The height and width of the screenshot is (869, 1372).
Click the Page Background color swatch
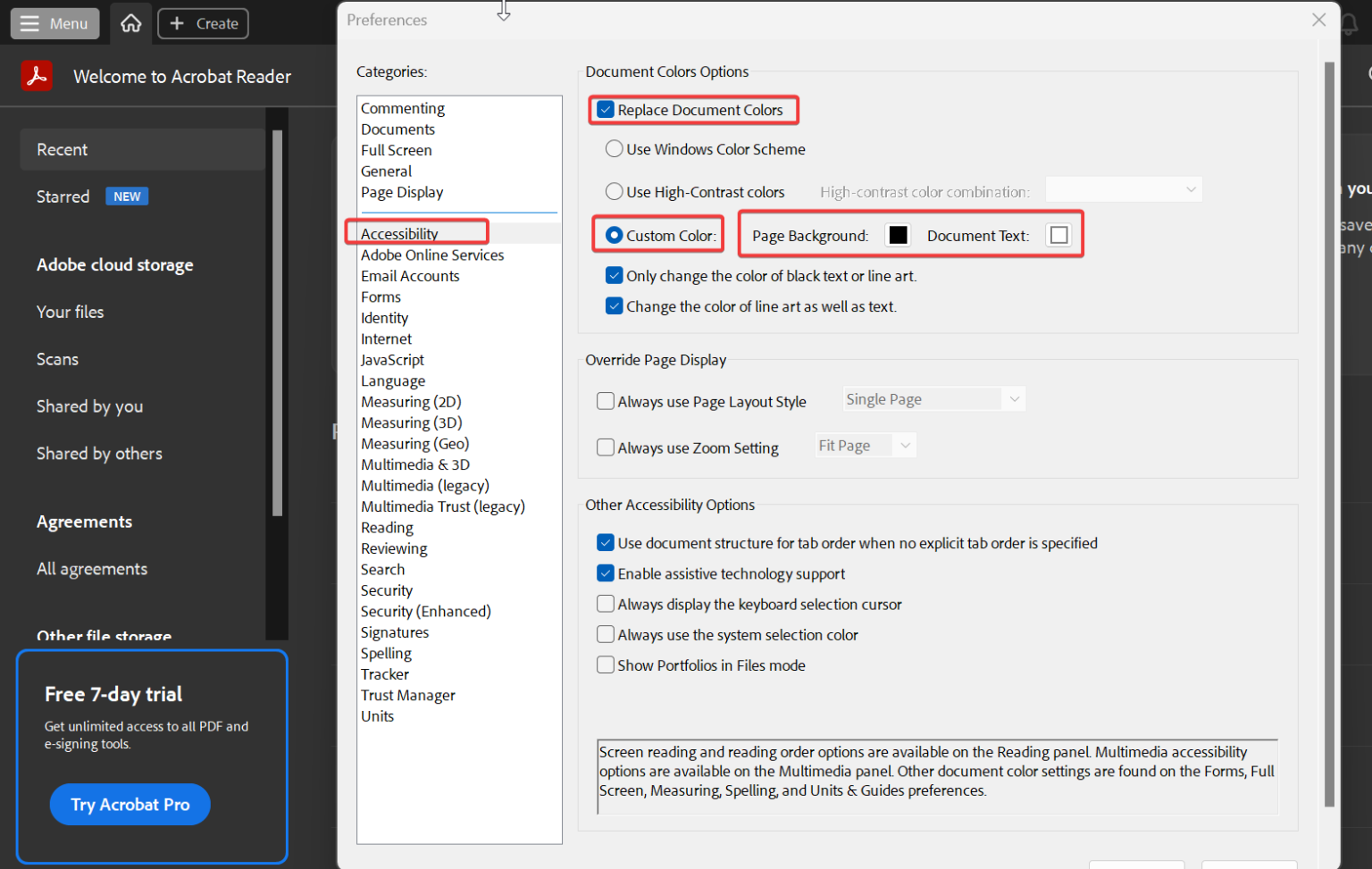(x=897, y=234)
